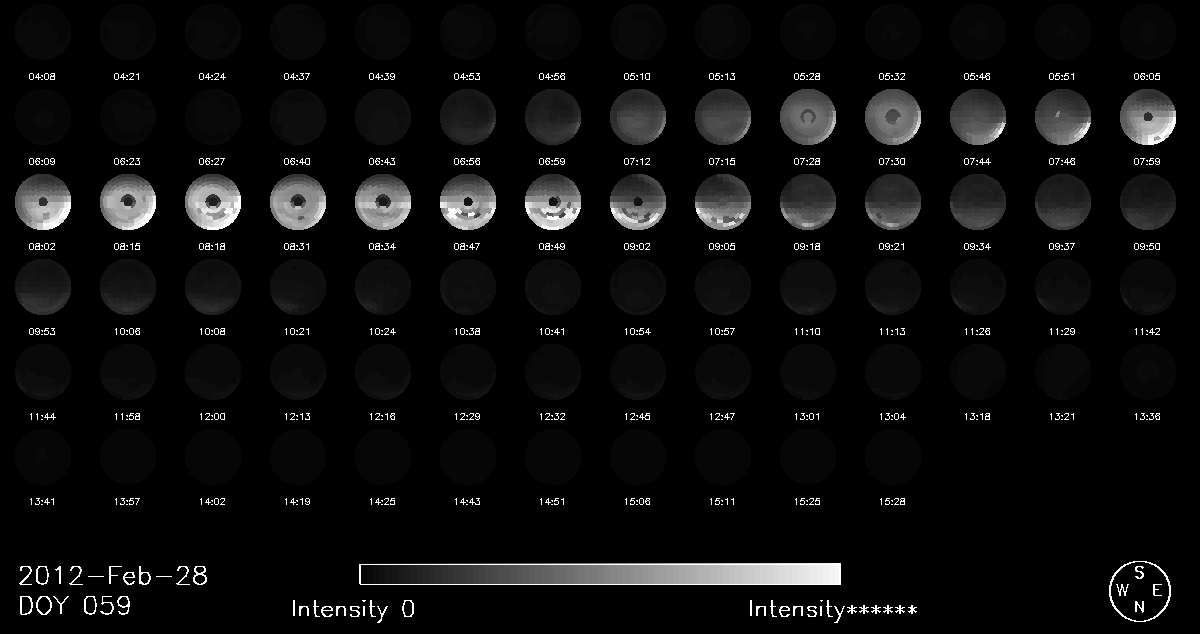This screenshot has width=1200, height=634.
Task: Select the 11:42 time label
Action: pyautogui.click(x=1148, y=331)
